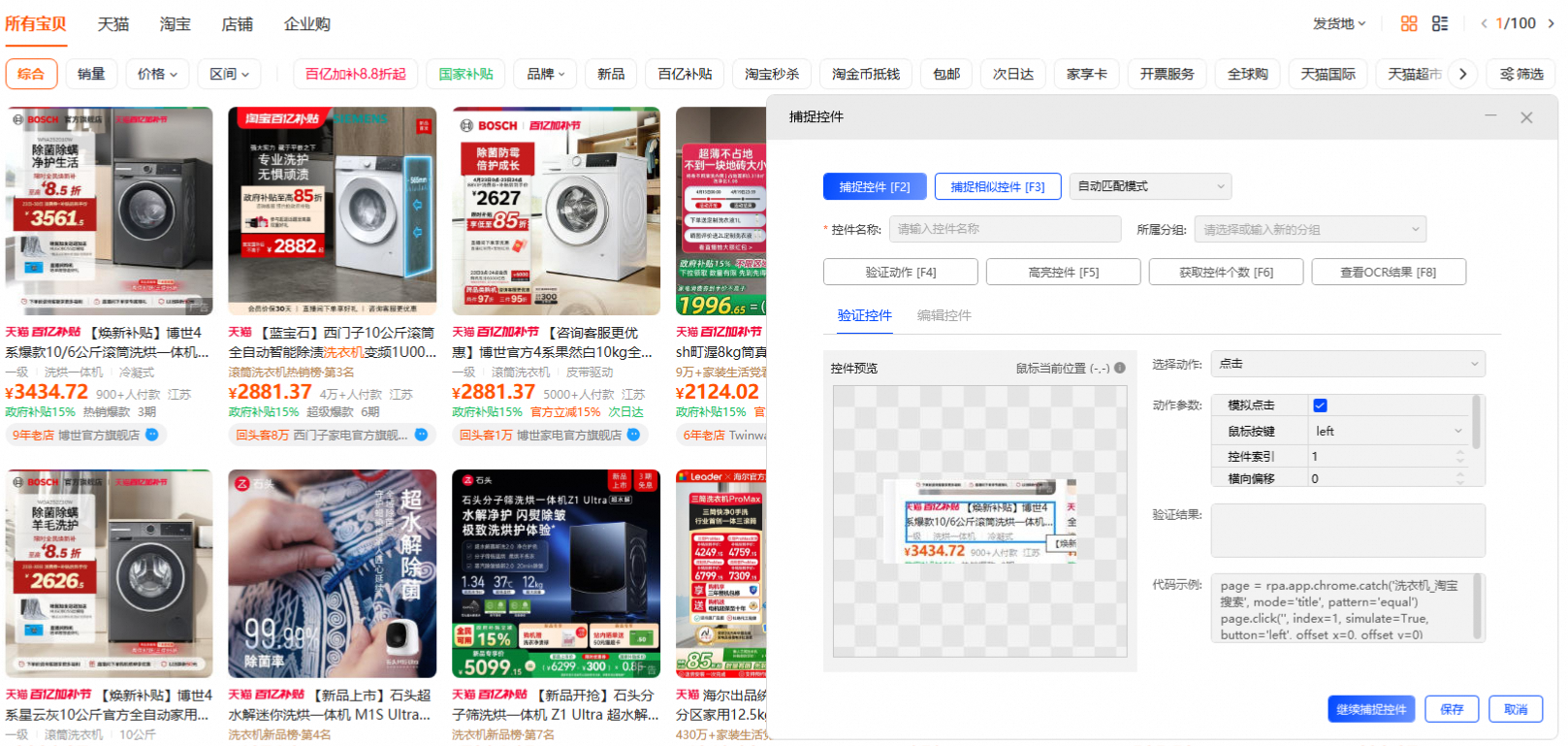
Task: Expand 价格 sort dropdown
Action: pyautogui.click(x=157, y=74)
